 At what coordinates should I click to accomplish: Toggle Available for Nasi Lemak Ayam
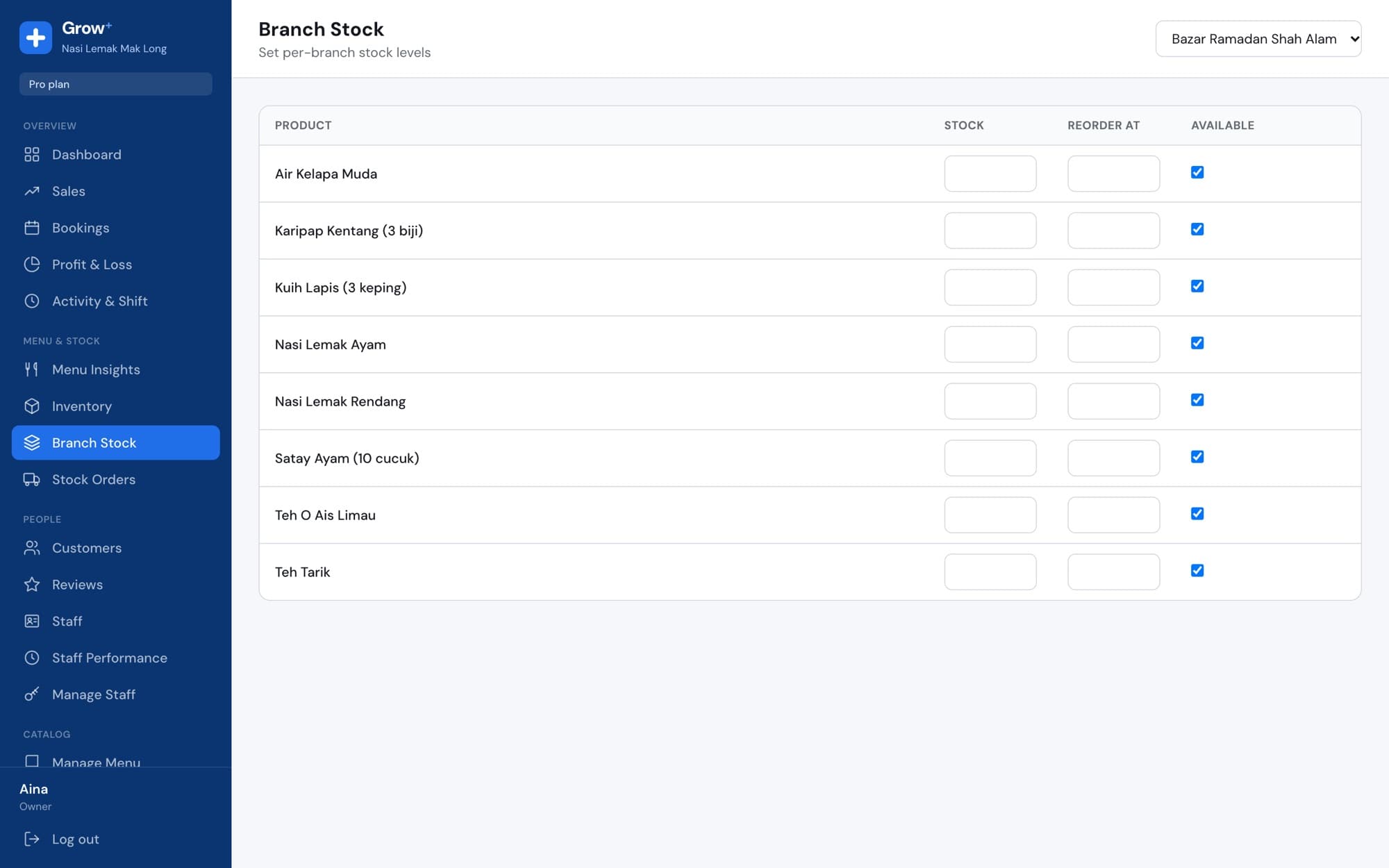click(1197, 343)
